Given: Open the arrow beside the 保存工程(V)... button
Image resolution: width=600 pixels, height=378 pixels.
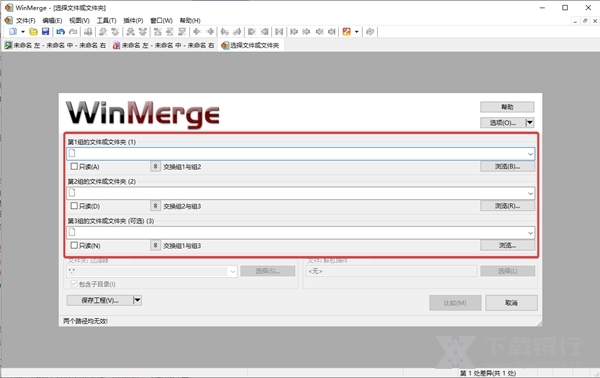Looking at the screenshot, I should 137,300.
